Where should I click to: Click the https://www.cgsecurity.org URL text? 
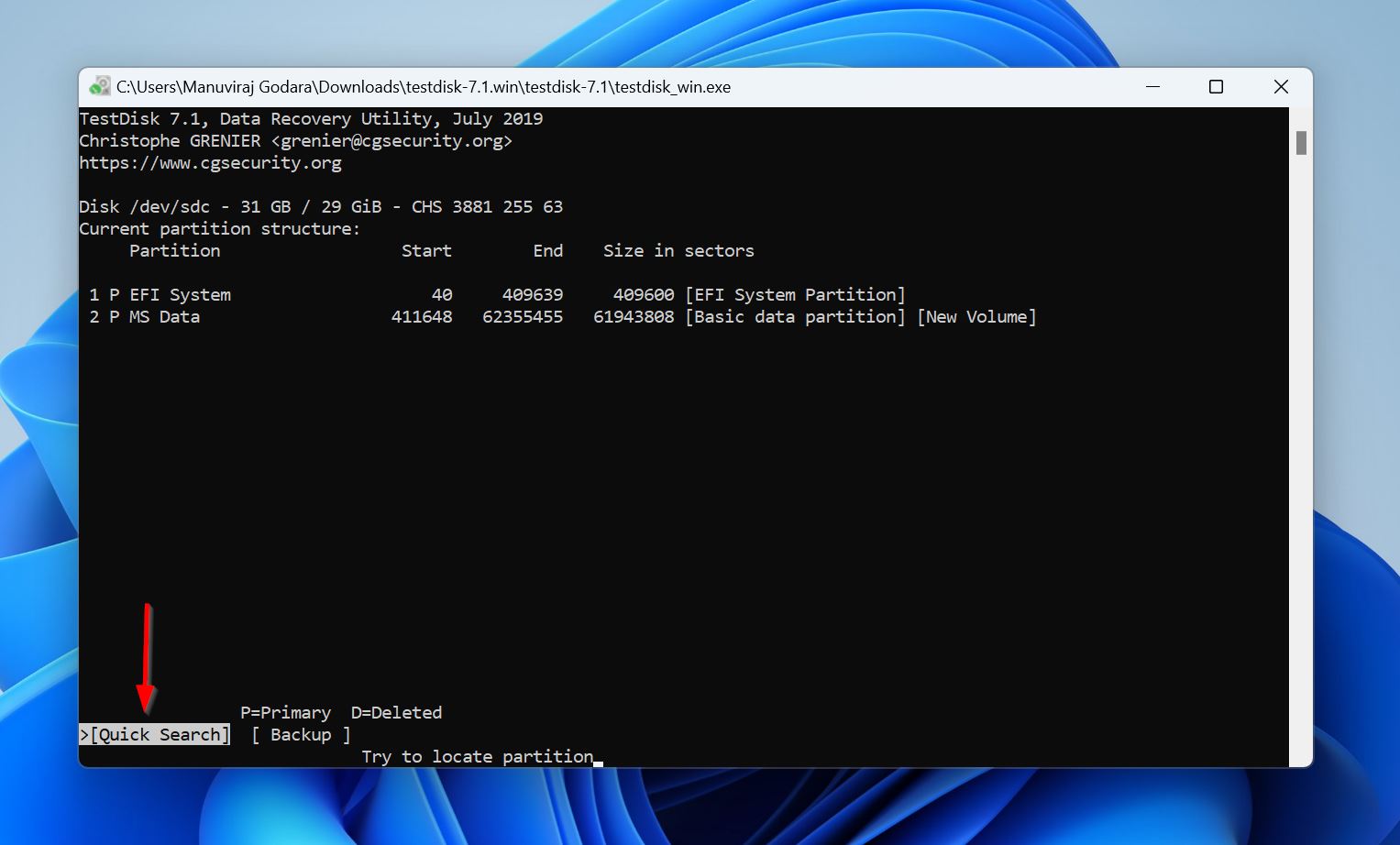coord(210,162)
